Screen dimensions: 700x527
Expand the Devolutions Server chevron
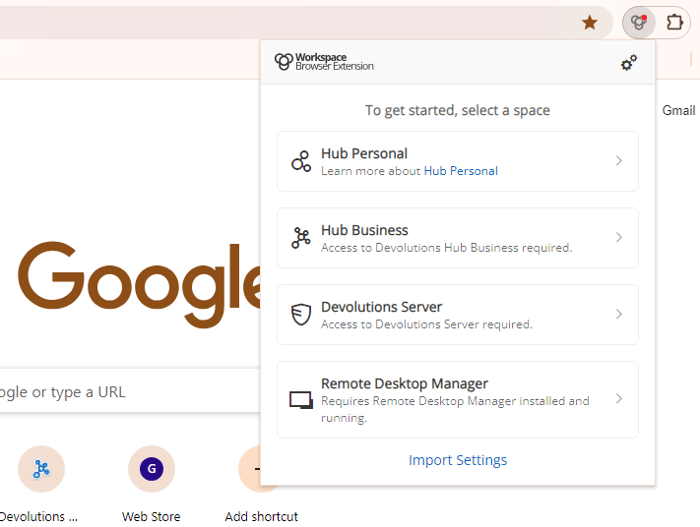pos(619,314)
